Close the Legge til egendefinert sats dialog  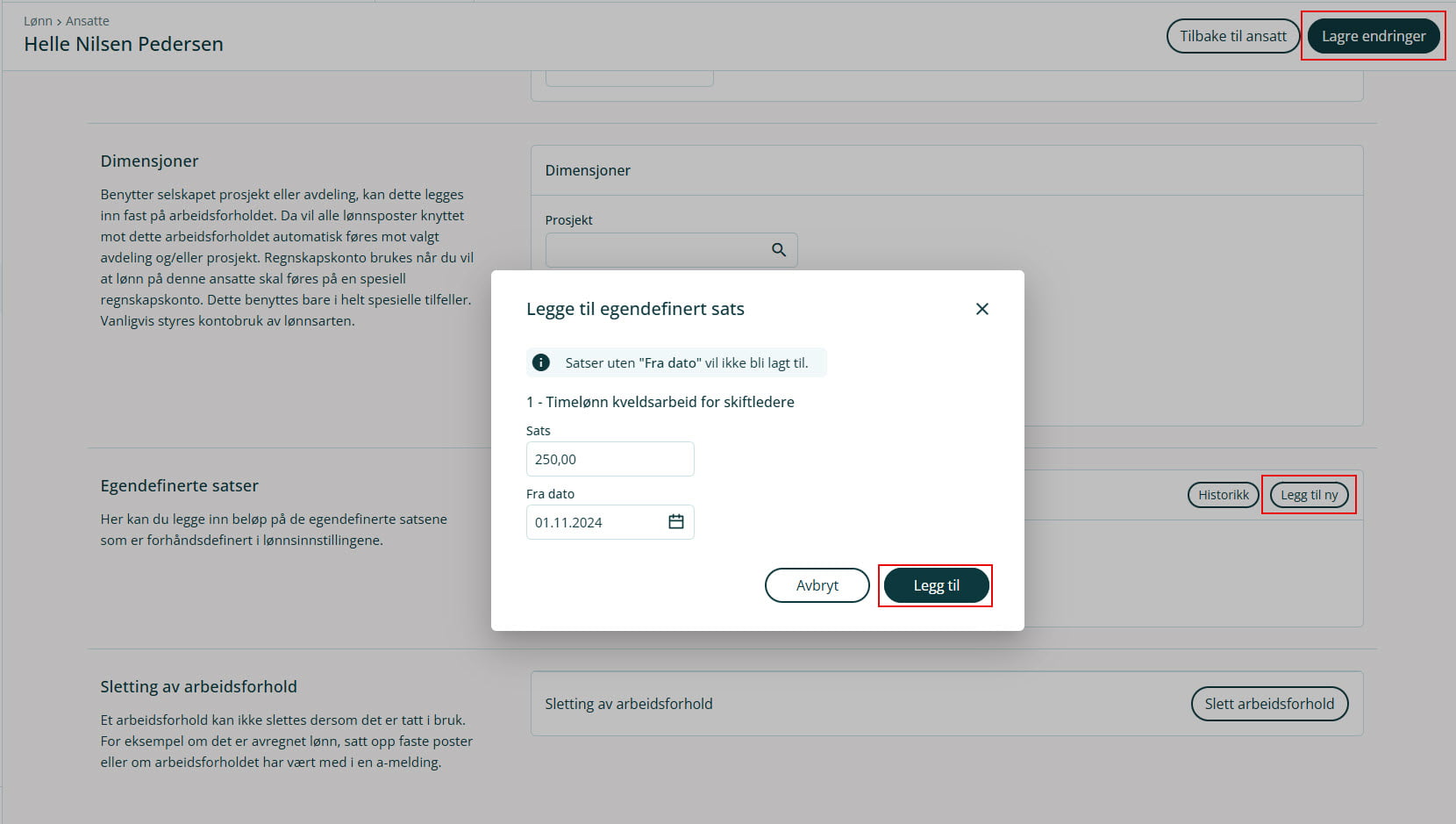(981, 309)
